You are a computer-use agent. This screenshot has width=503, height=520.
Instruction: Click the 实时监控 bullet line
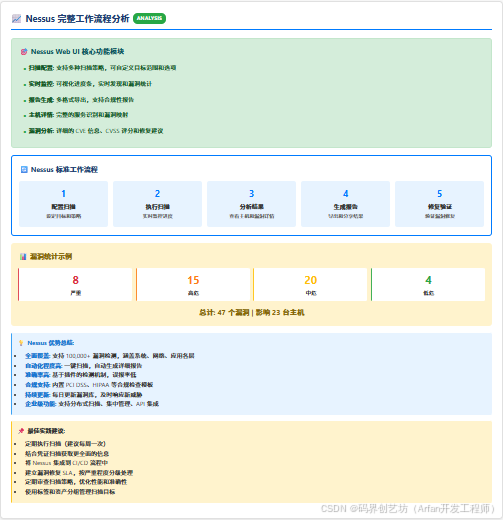click(x=90, y=84)
